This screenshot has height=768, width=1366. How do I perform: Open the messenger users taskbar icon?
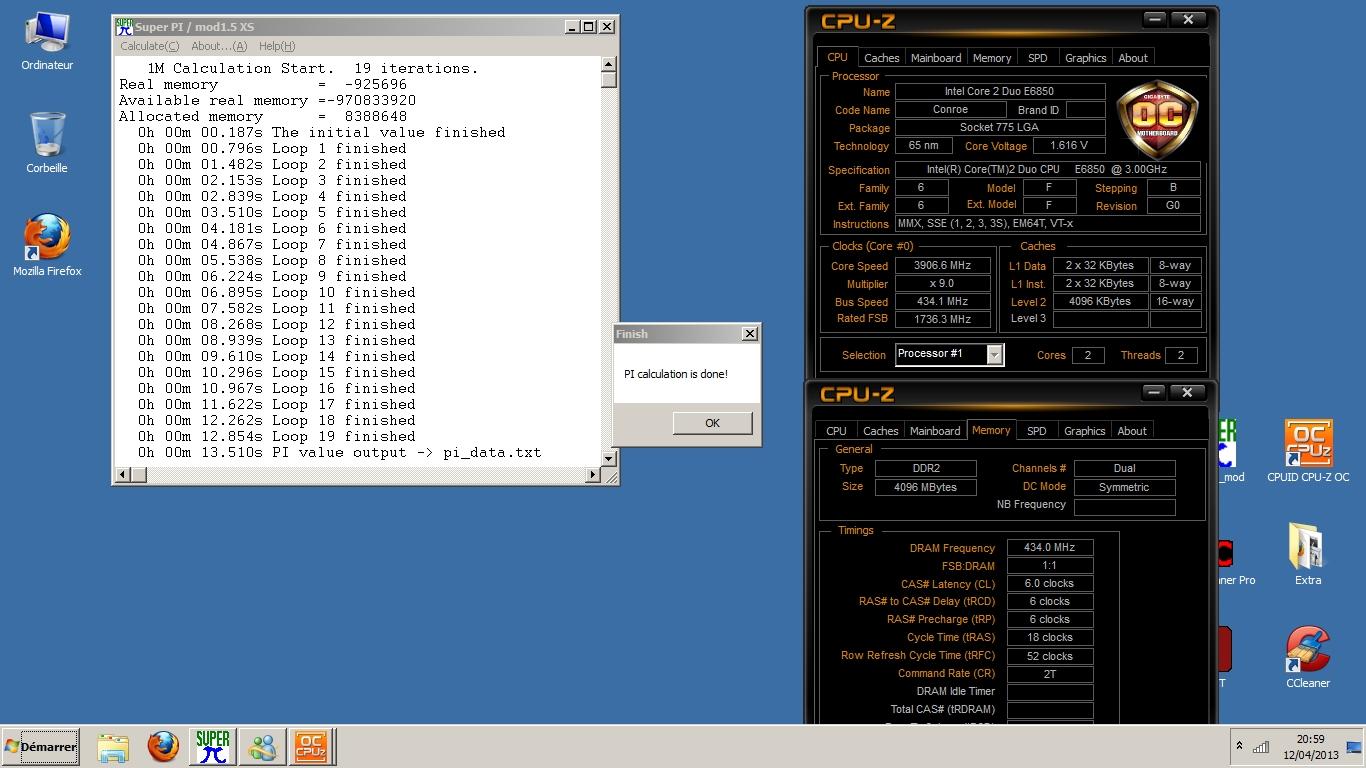tap(263, 747)
